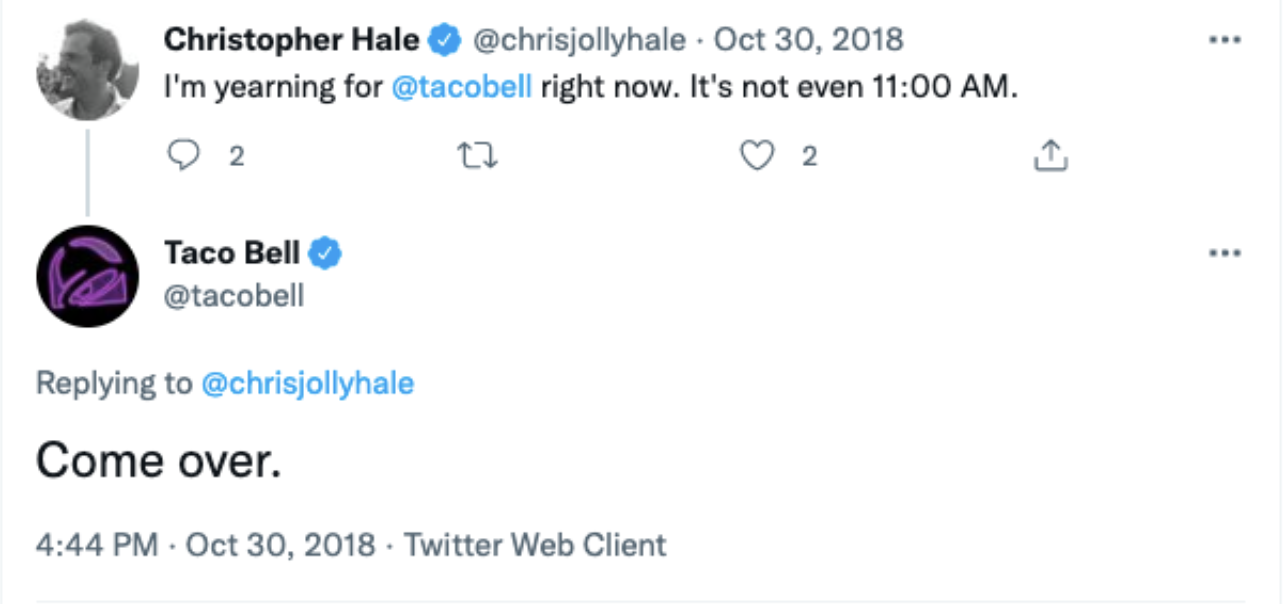Open Taco Bell's purple logo avatar
The height and width of the screenshot is (604, 1284).
pos(86,277)
